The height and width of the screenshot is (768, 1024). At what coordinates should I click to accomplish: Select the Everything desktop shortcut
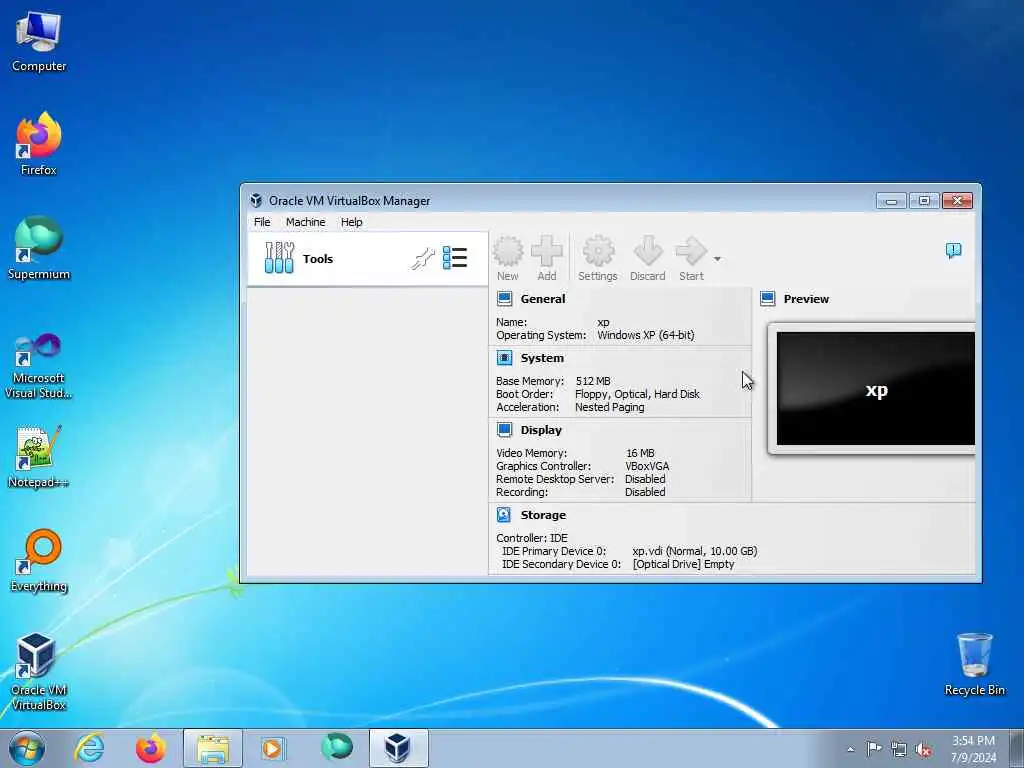(x=39, y=561)
